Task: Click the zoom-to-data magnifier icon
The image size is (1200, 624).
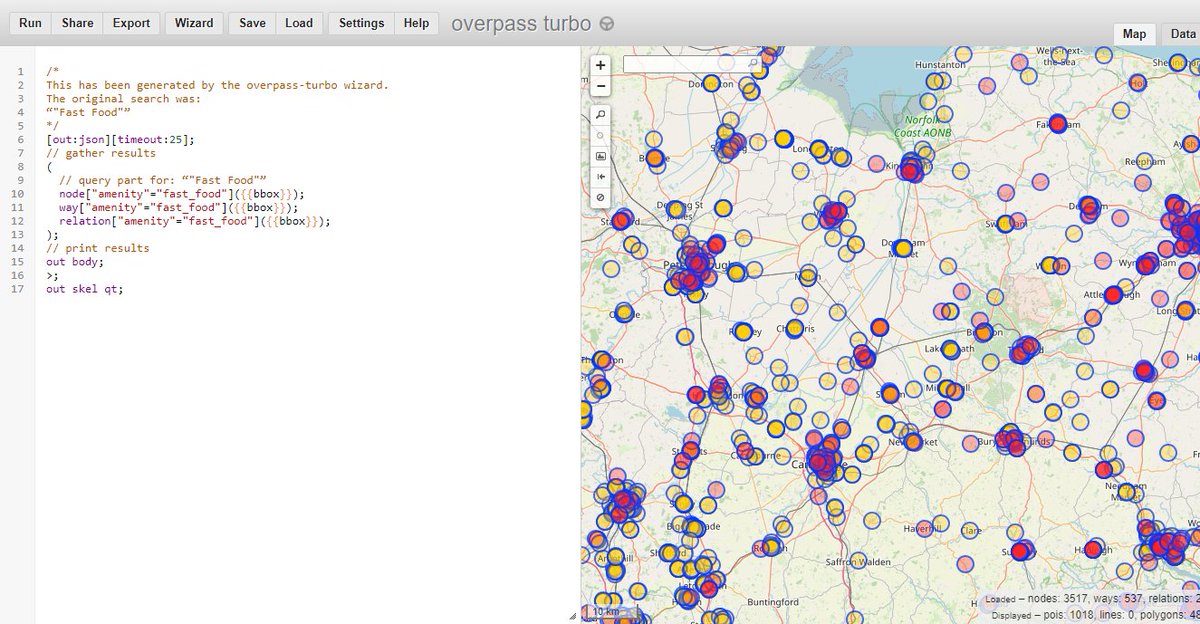Action: pyautogui.click(x=600, y=115)
